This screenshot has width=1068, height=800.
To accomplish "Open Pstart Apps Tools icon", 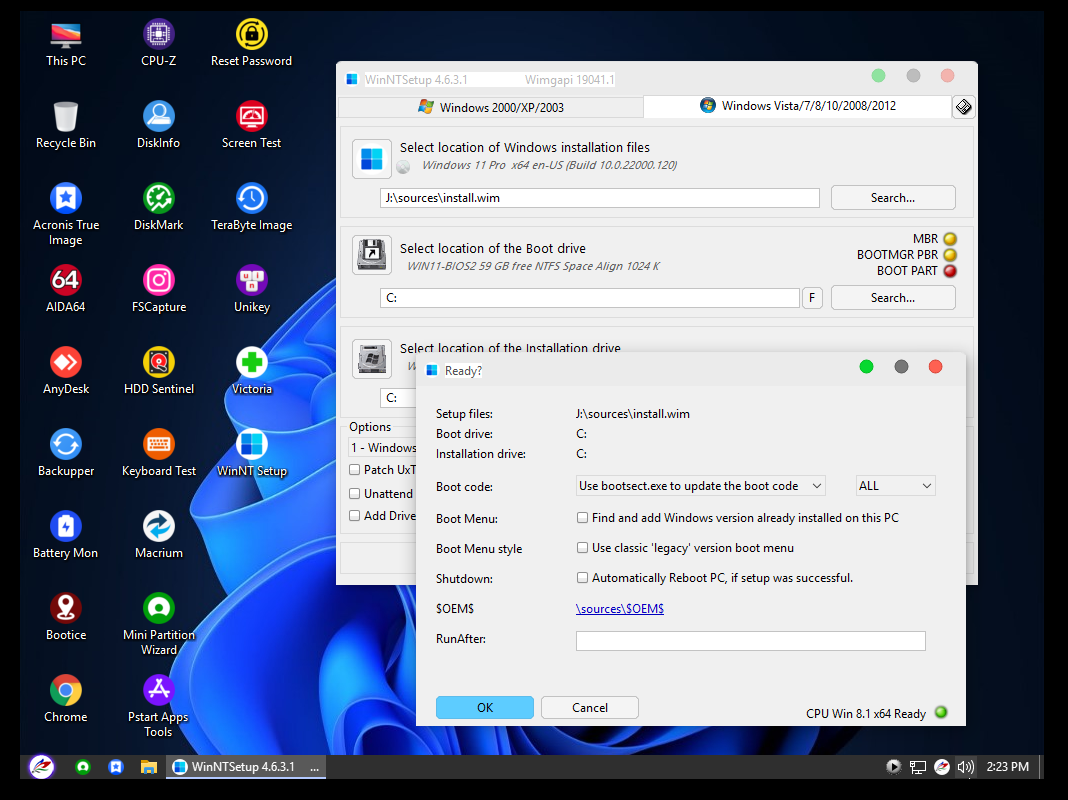I will (x=158, y=706).
